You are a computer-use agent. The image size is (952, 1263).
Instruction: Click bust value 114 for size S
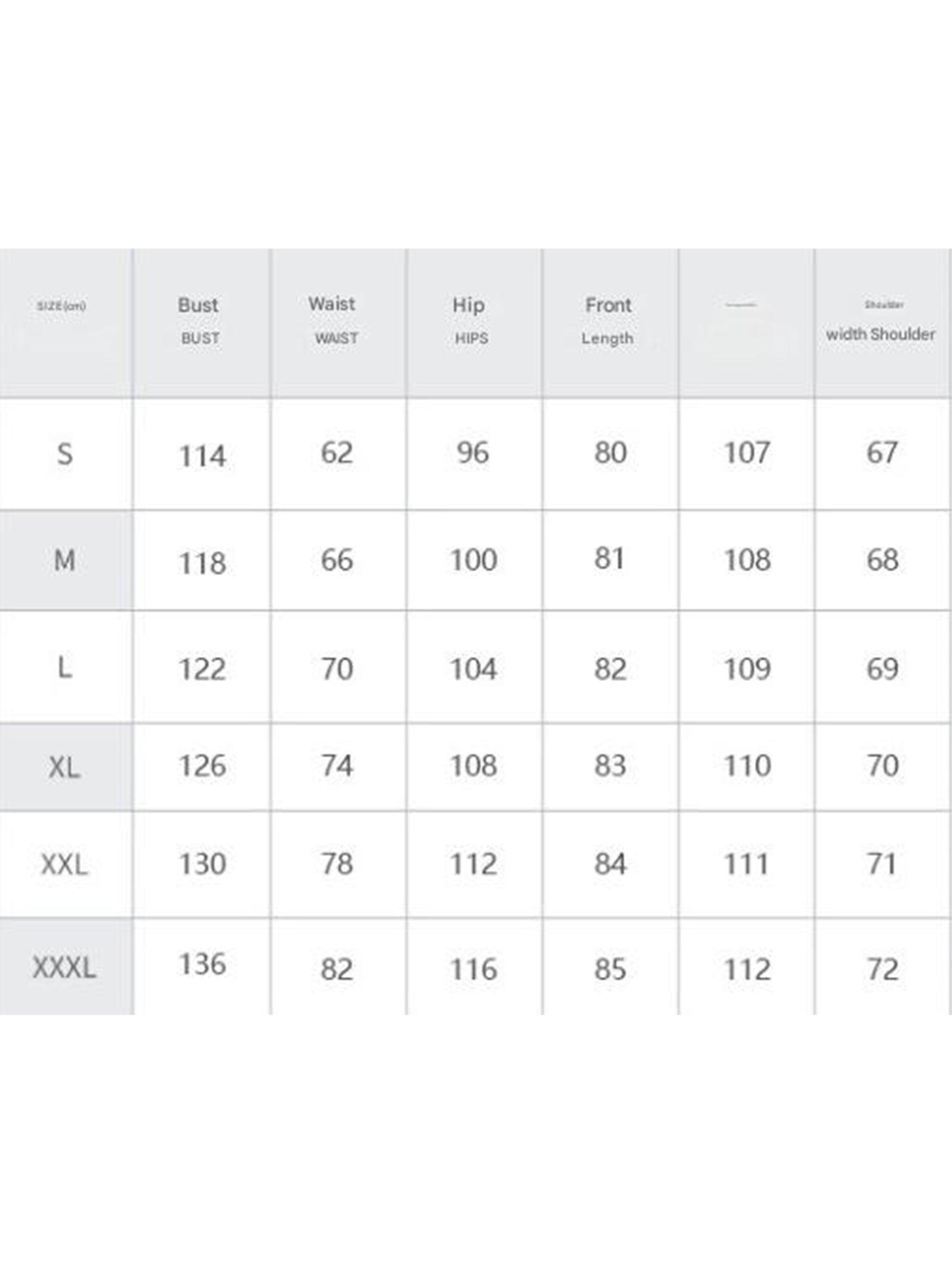pyautogui.click(x=202, y=456)
